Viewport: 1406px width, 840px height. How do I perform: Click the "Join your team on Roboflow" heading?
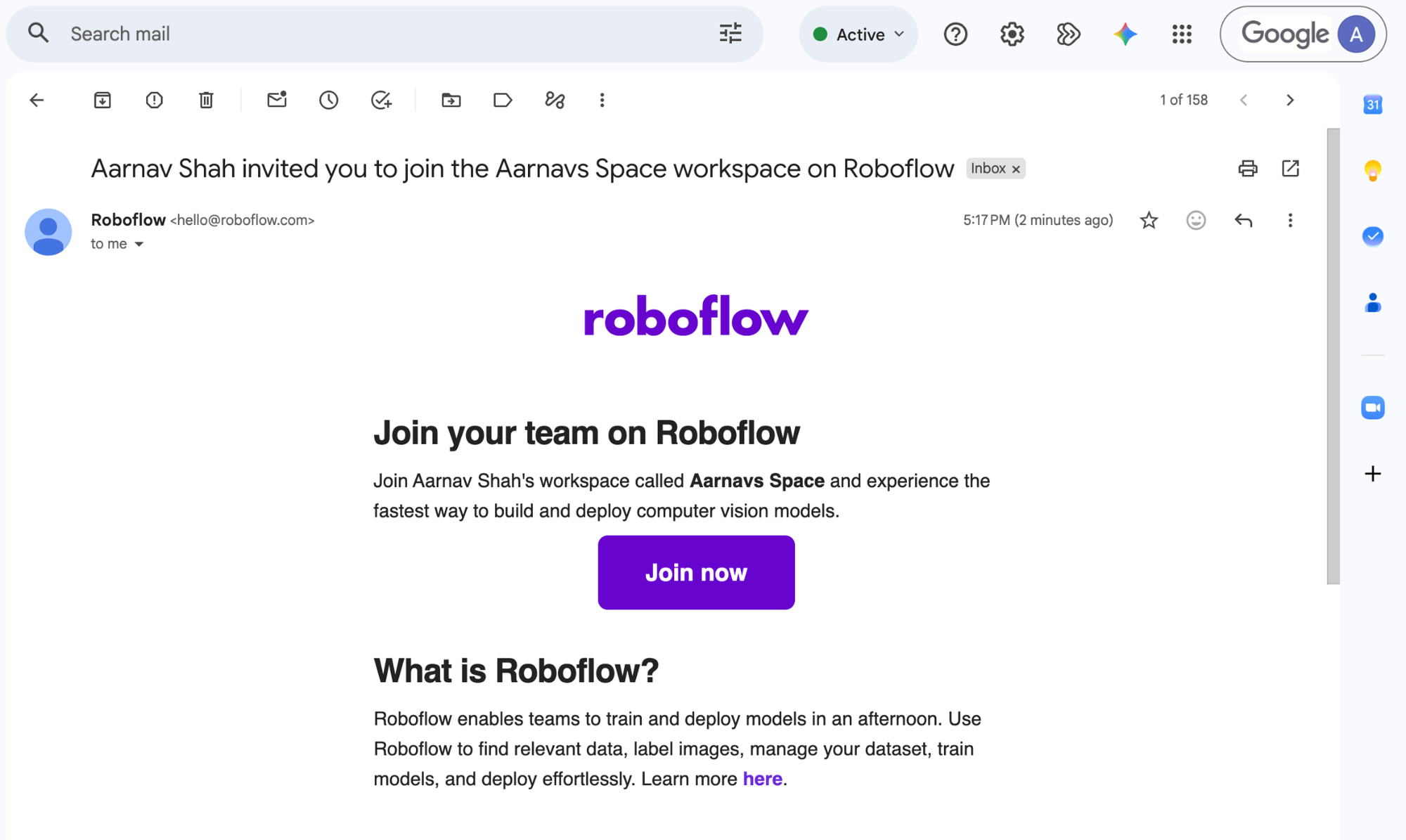coord(586,432)
